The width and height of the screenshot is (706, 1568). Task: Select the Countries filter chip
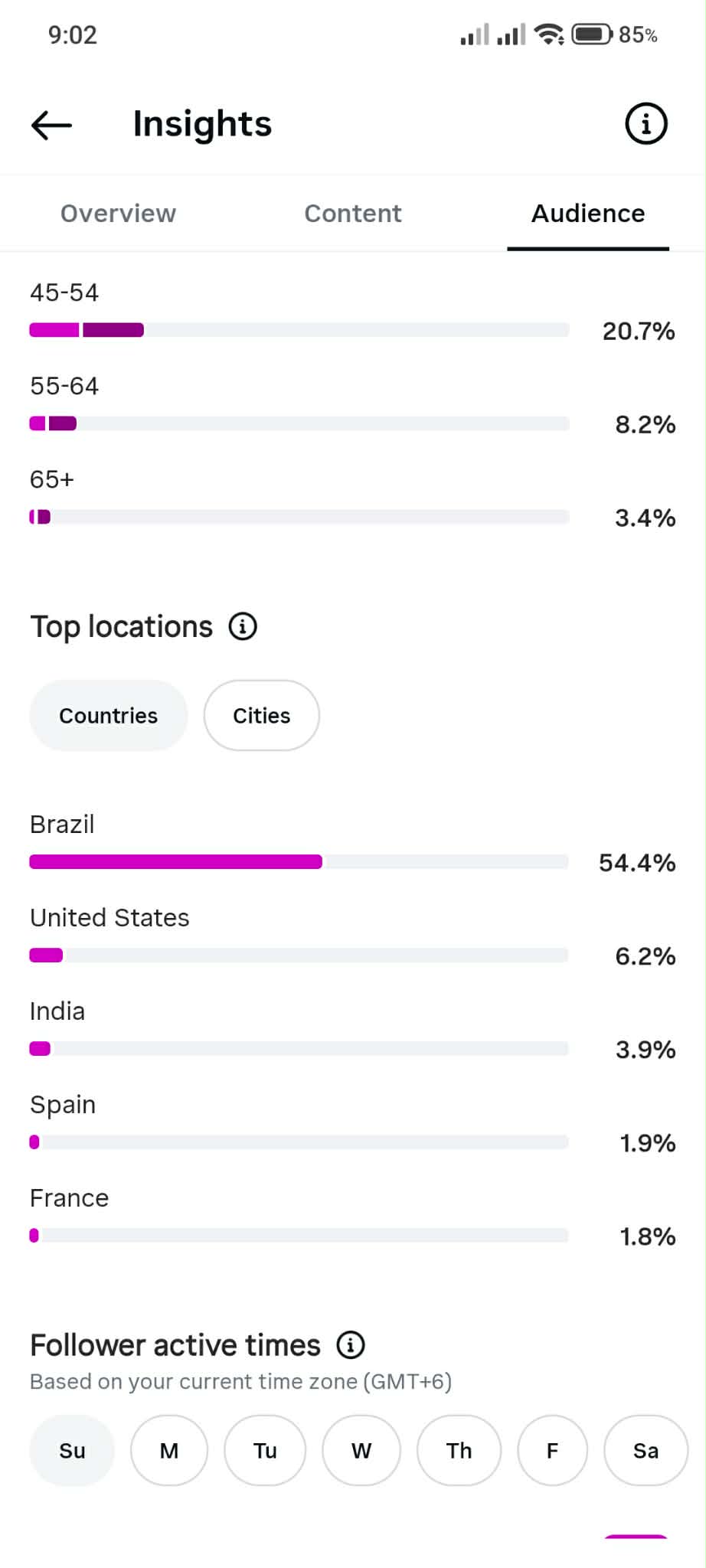pyautogui.click(x=109, y=715)
